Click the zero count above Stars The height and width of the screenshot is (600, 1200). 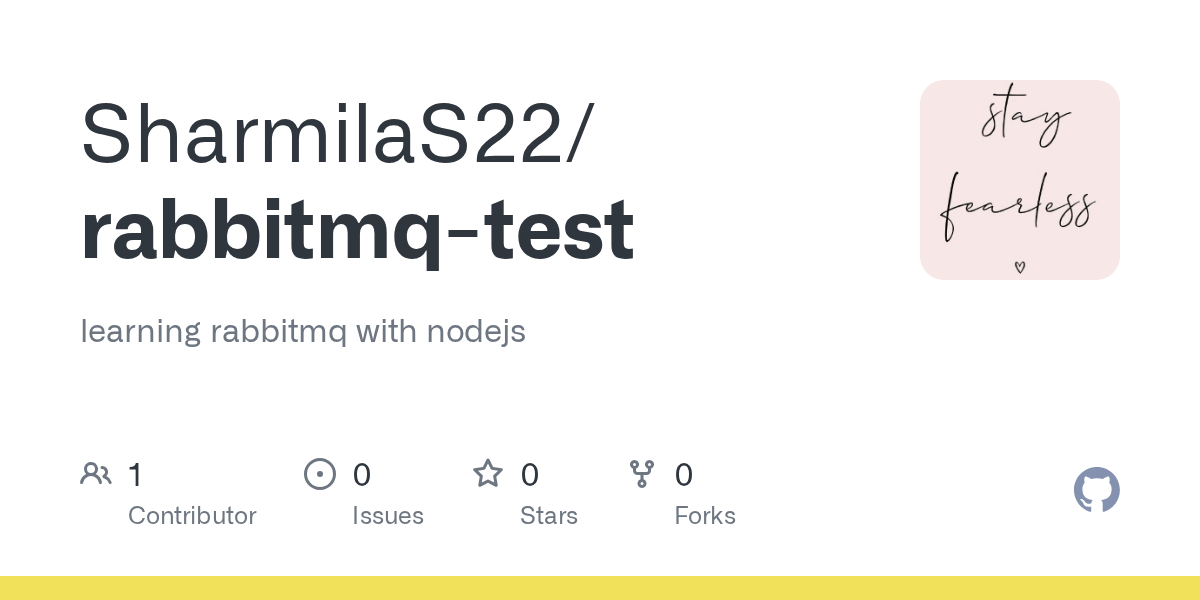(530, 475)
